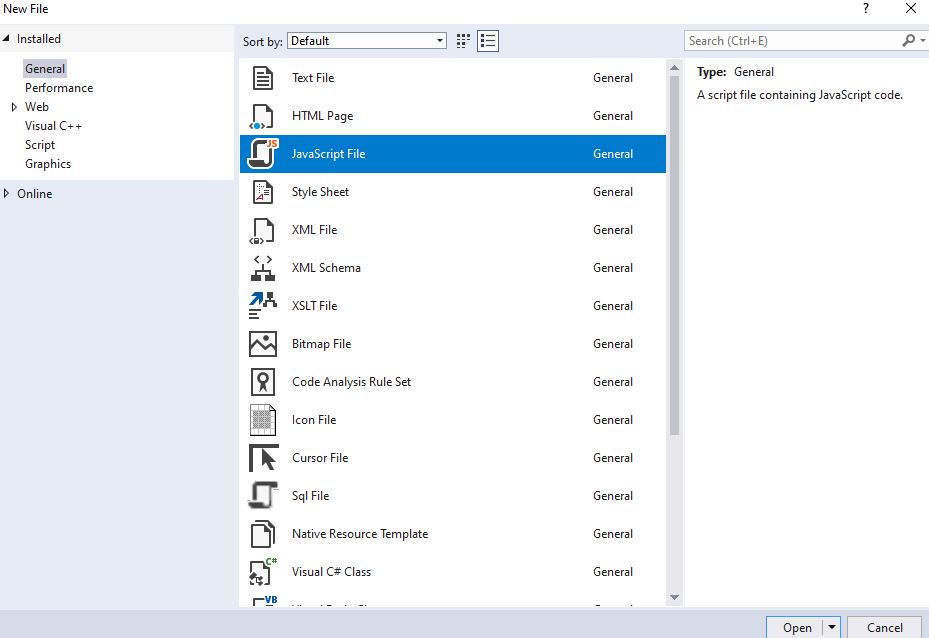Click the Icon File template icon

coord(262,420)
